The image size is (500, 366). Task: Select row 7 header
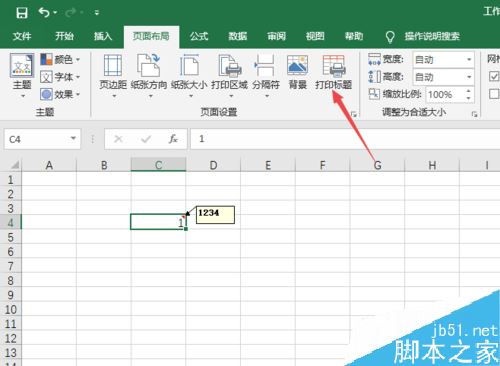coord(10,266)
